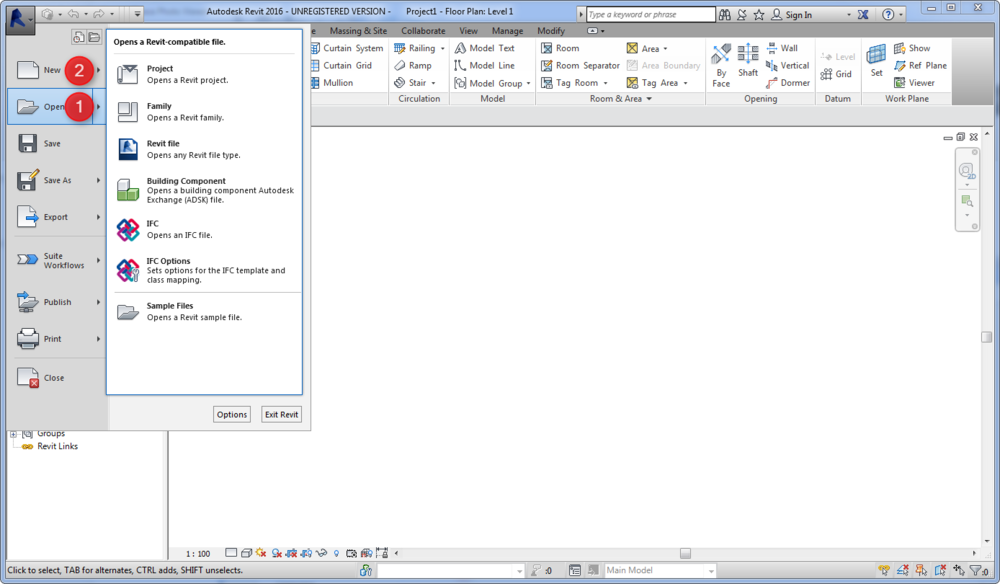
Task: Click the Set work plane tool
Action: tap(876, 61)
